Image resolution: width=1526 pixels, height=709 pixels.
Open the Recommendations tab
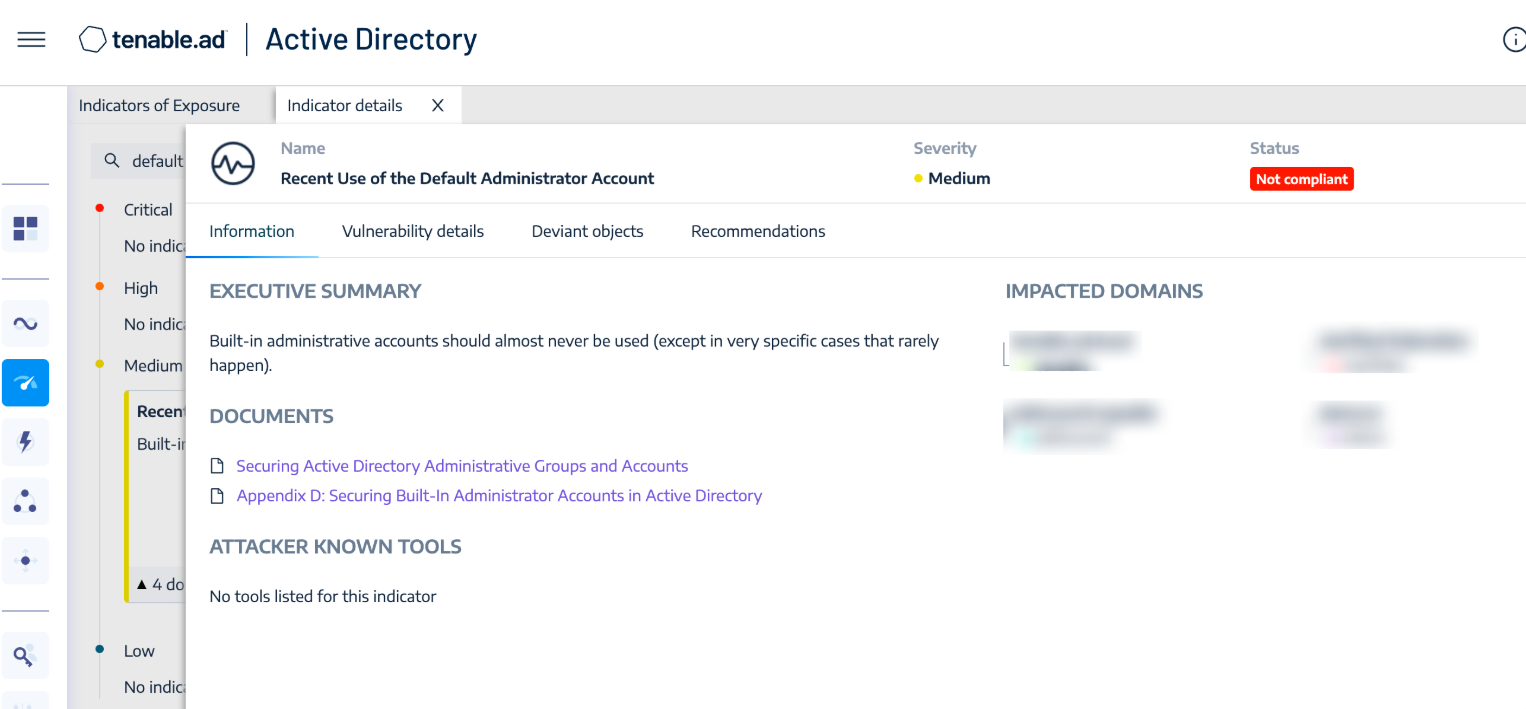point(758,231)
